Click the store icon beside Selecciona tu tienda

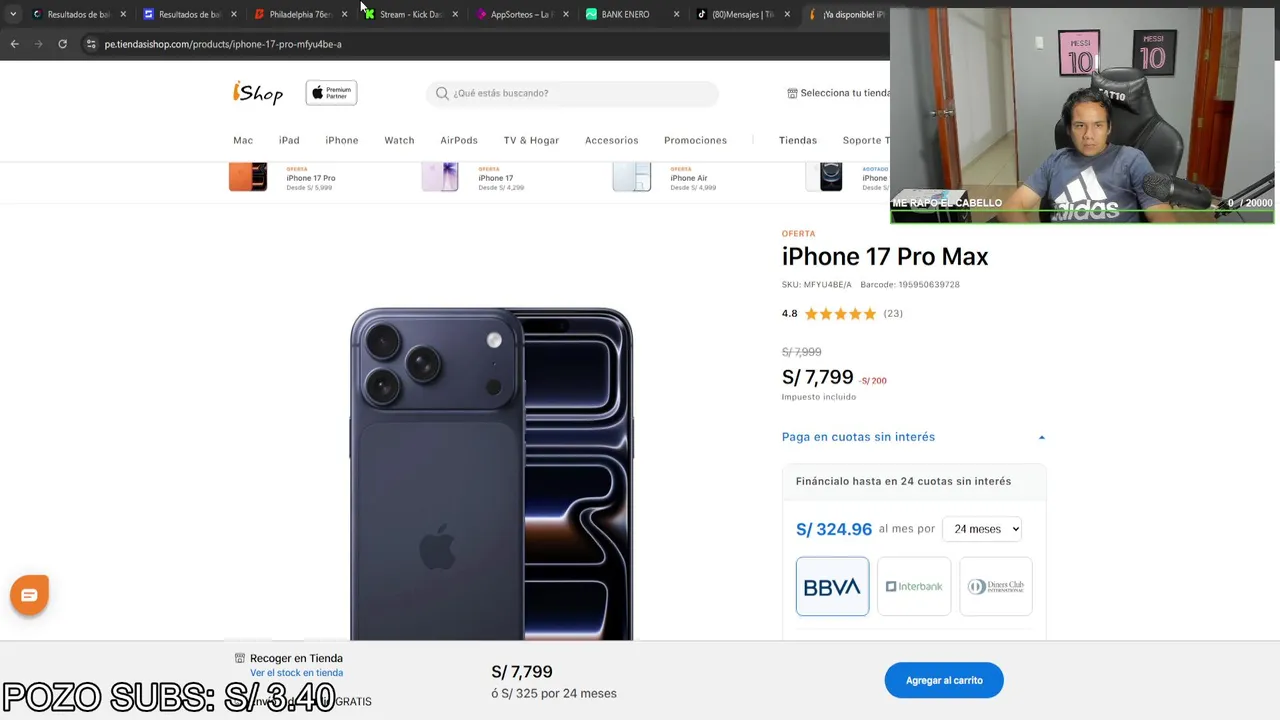(792, 93)
